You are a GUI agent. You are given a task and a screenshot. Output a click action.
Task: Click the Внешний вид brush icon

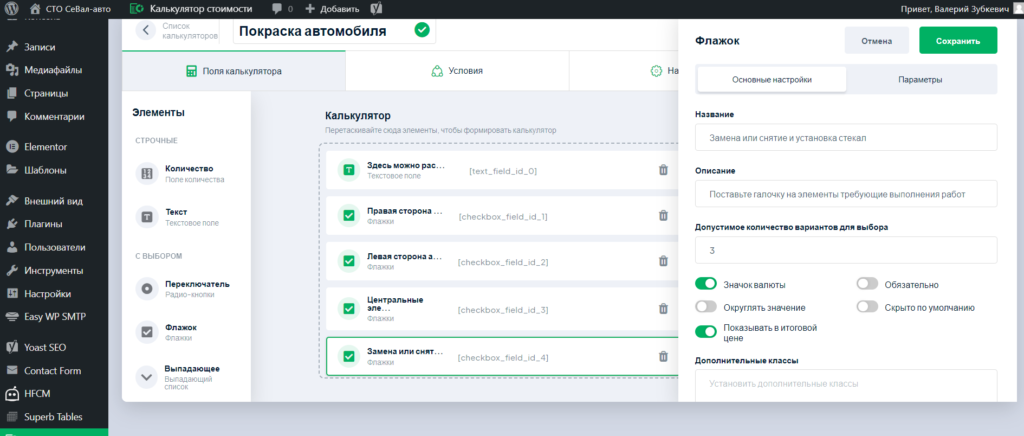[x=12, y=201]
